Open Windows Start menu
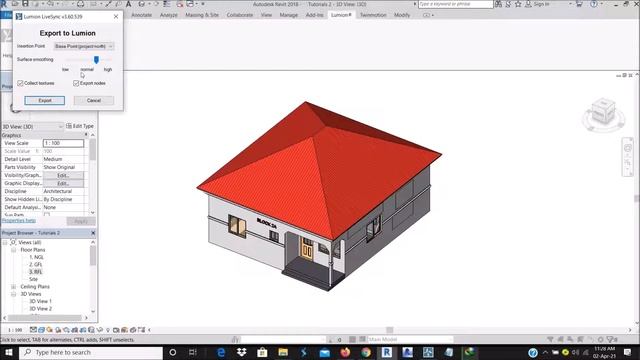 pyautogui.click(x=9, y=352)
